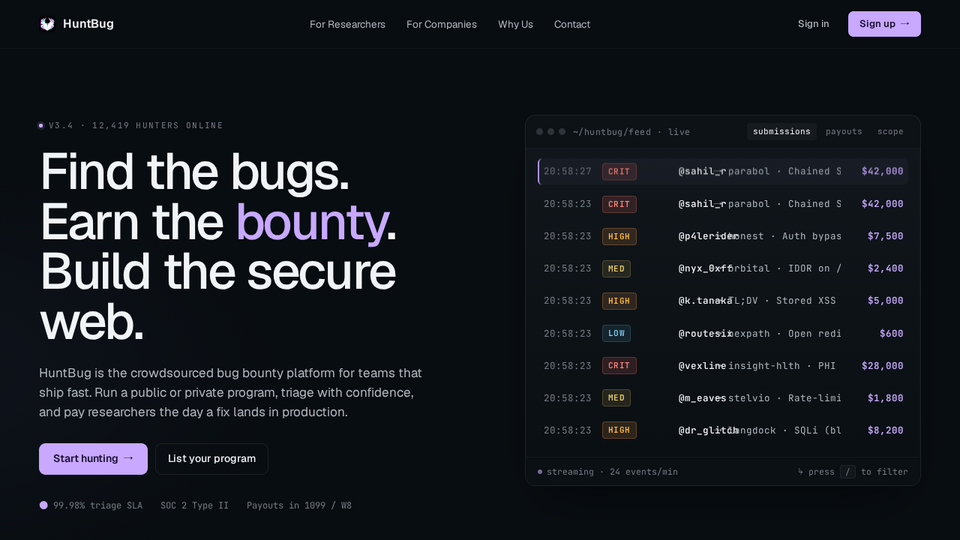Click the Sign up button

(884, 24)
